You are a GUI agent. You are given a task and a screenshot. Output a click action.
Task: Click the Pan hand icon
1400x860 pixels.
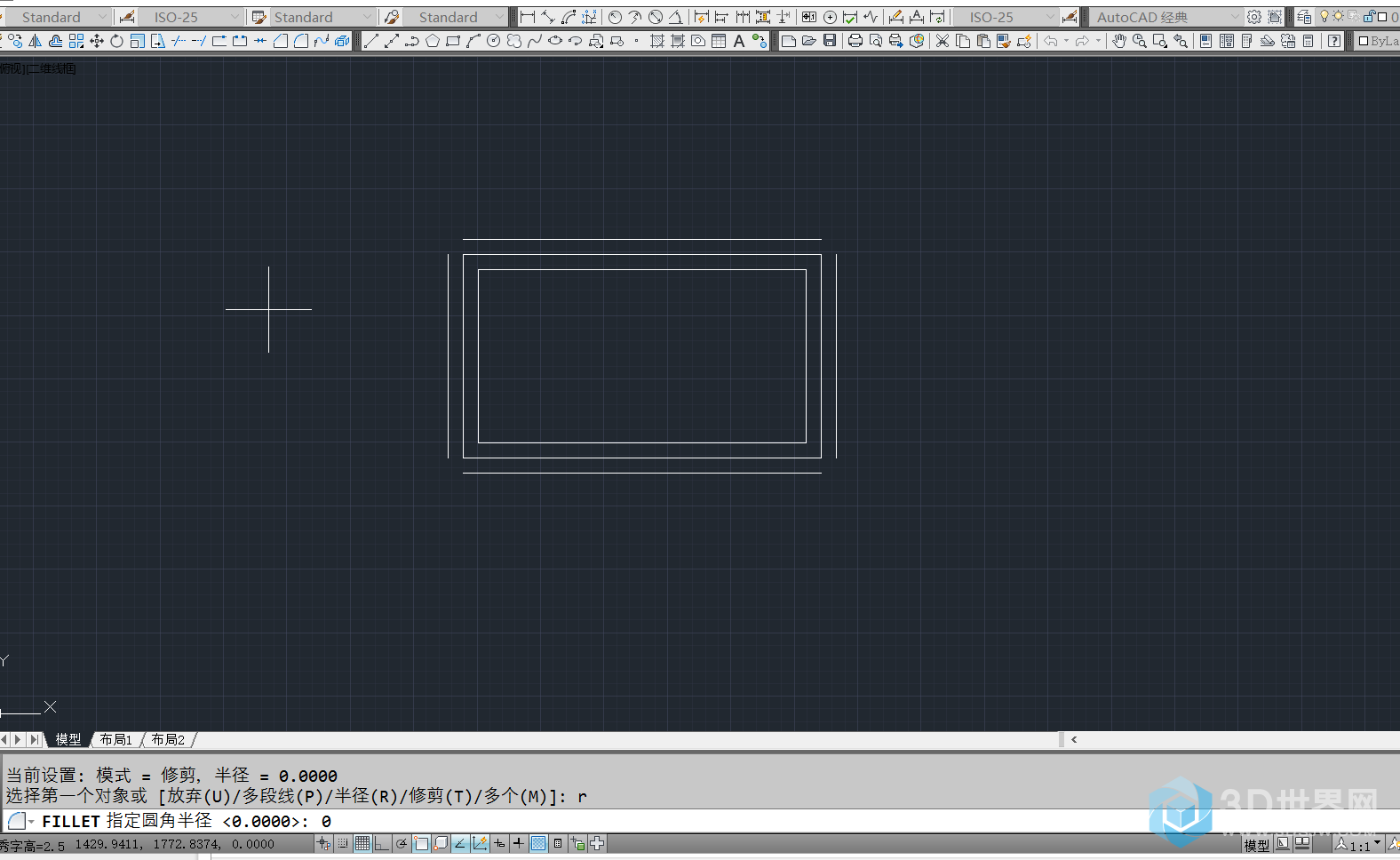[1119, 41]
